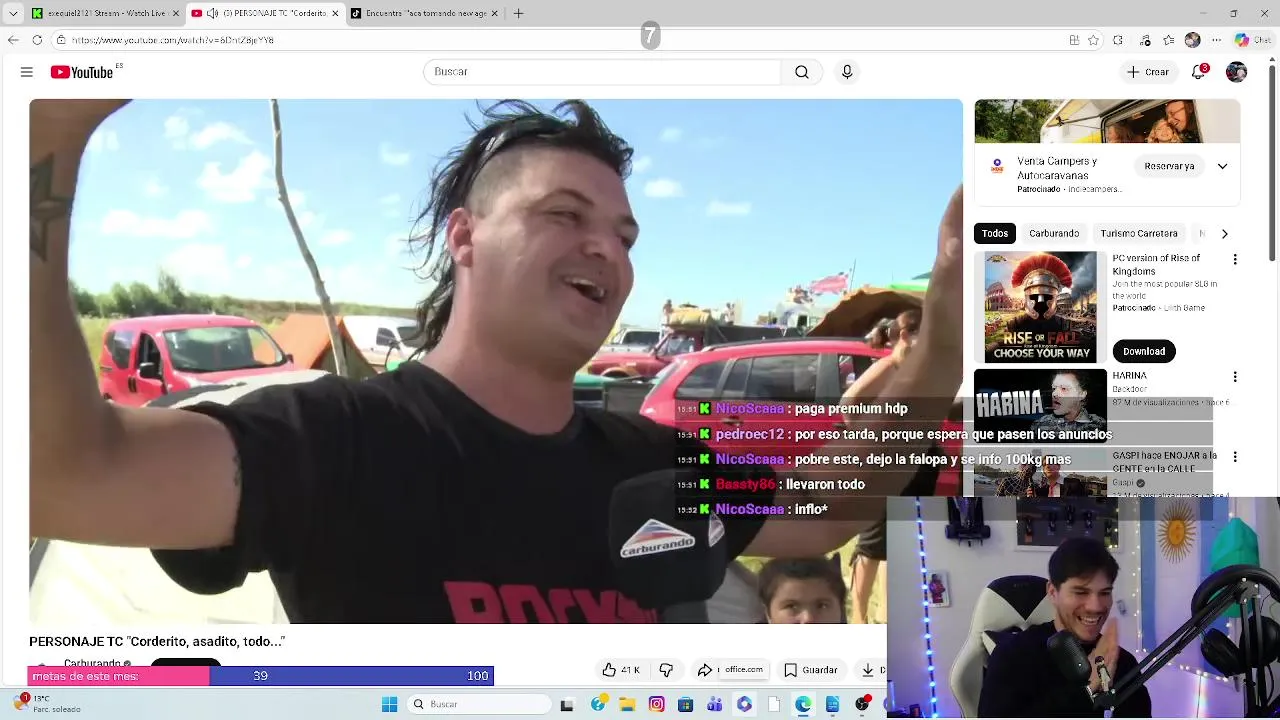Image resolution: width=1280 pixels, height=720 pixels.
Task: Expand the browser tab list dropdown
Action: click(13, 14)
